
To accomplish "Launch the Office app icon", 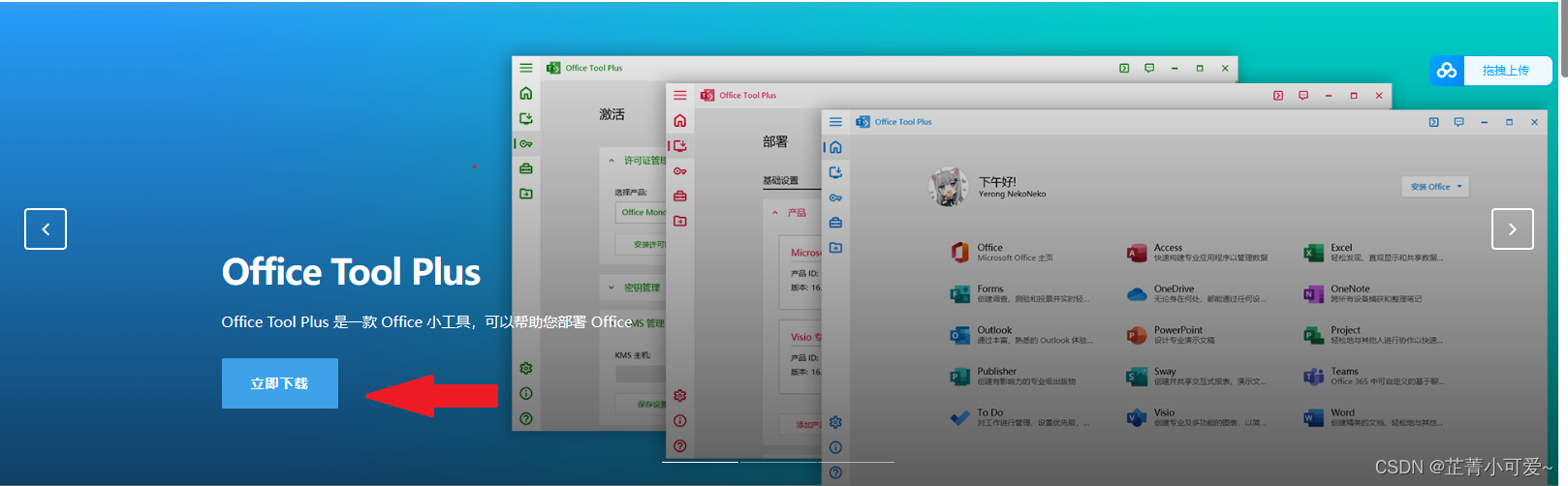I will coord(959,252).
